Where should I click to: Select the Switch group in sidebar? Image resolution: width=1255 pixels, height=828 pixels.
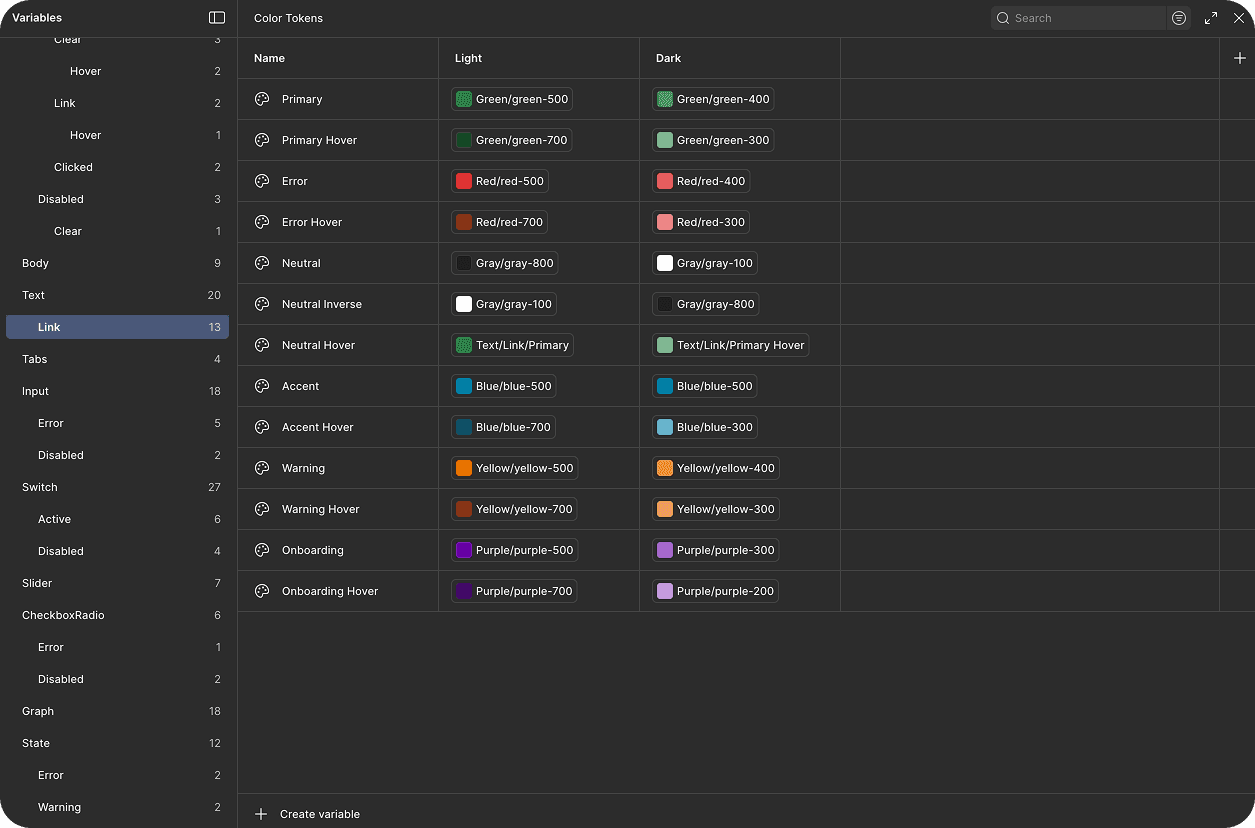(118, 487)
